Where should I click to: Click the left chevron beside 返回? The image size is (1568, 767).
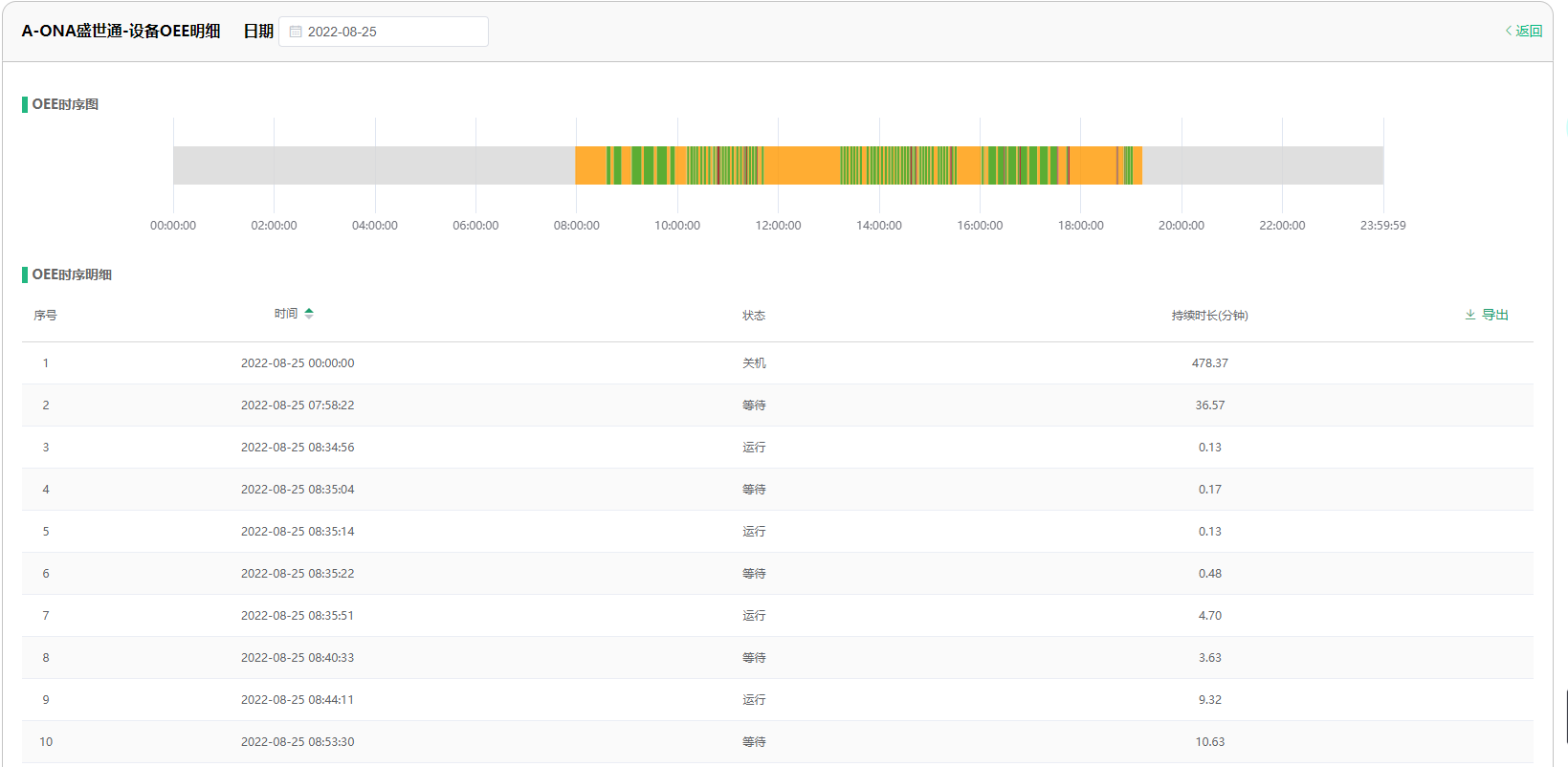(1509, 31)
